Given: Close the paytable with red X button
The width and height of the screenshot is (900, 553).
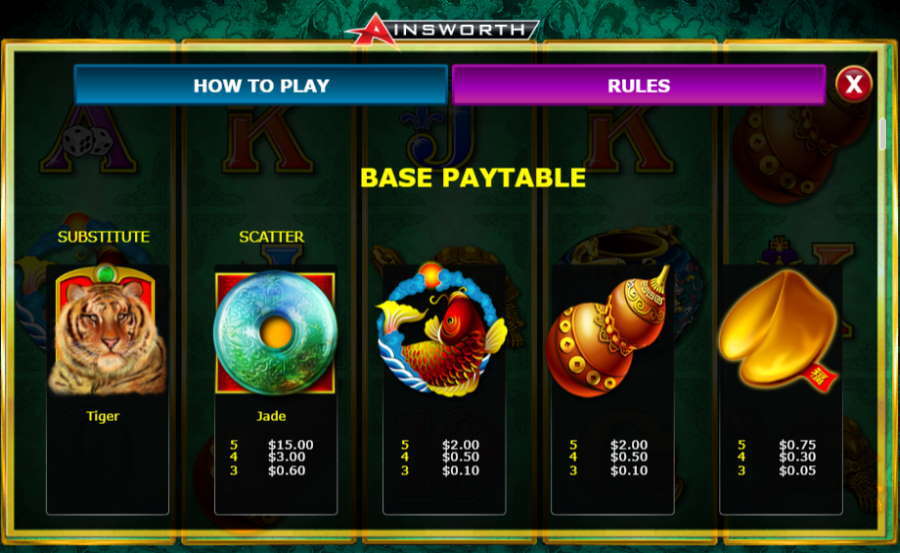Looking at the screenshot, I should [x=854, y=84].
